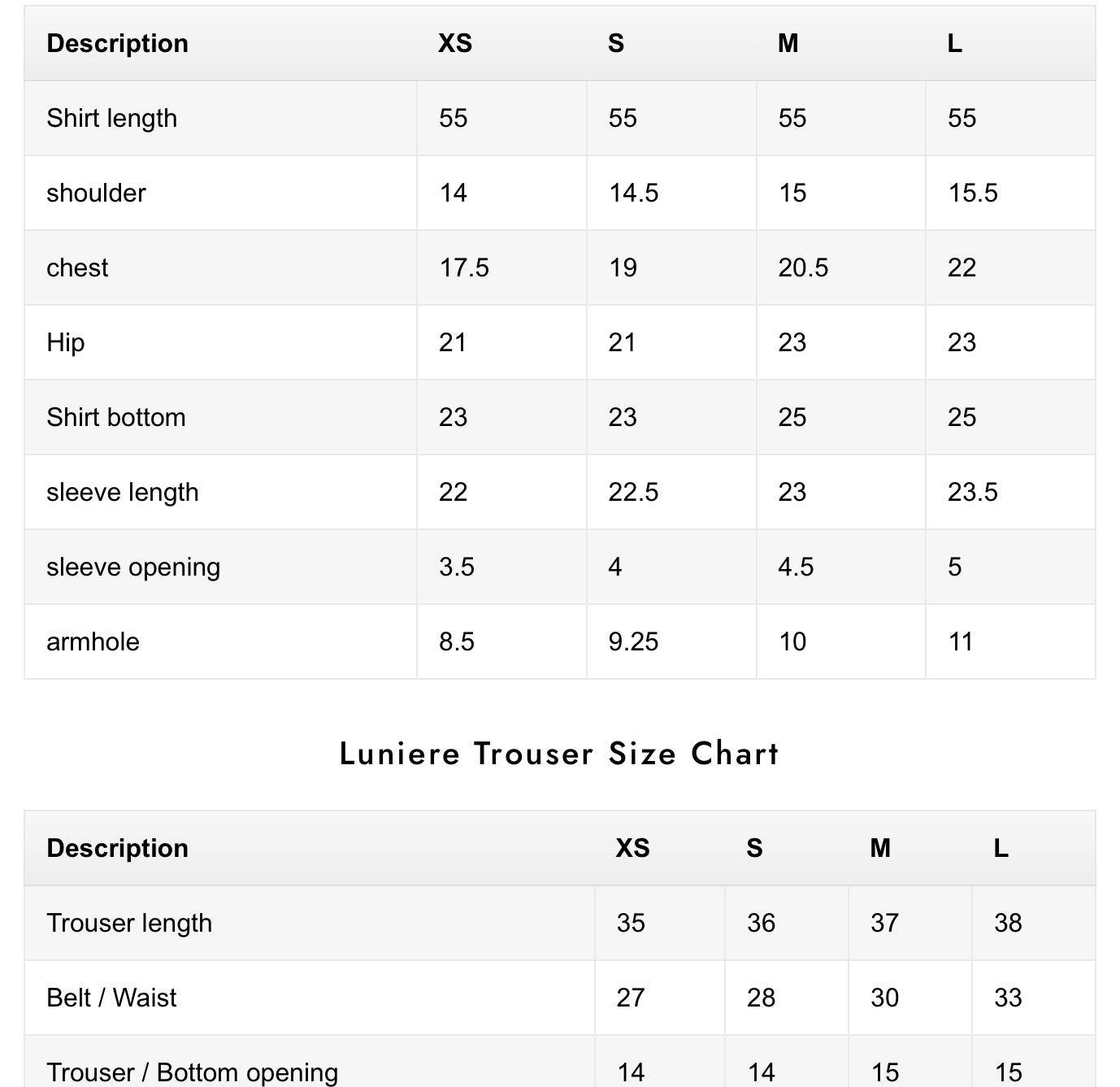Image resolution: width=1120 pixels, height=1087 pixels.
Task: Select the Belt / Waist row label
Action: point(111,998)
